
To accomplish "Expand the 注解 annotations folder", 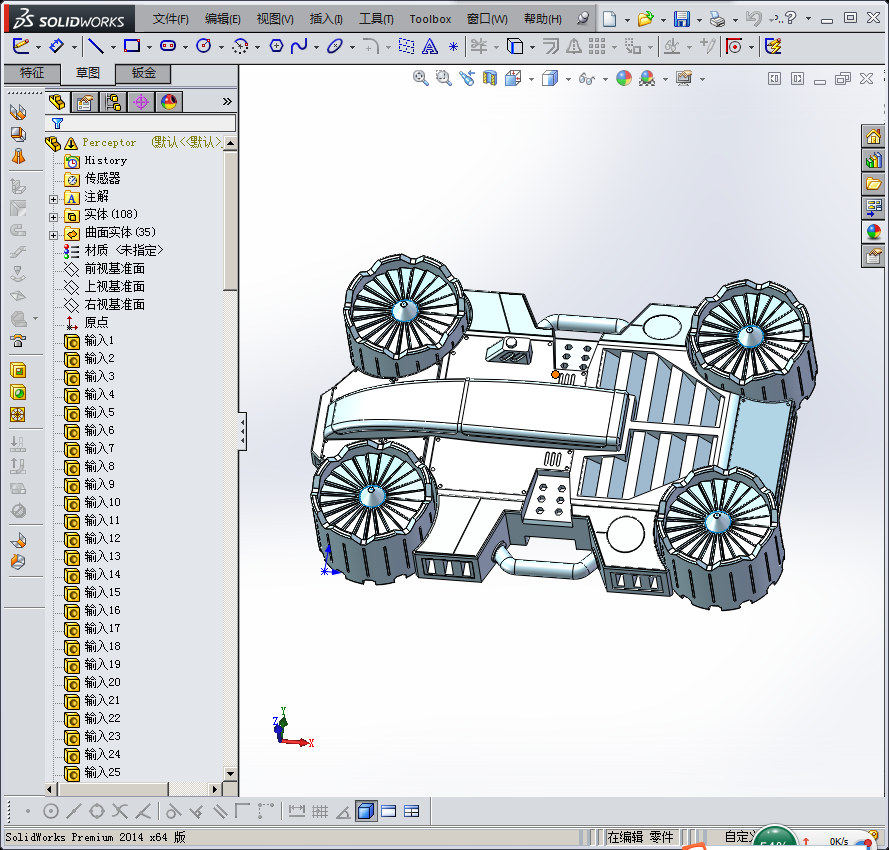I will [54, 198].
